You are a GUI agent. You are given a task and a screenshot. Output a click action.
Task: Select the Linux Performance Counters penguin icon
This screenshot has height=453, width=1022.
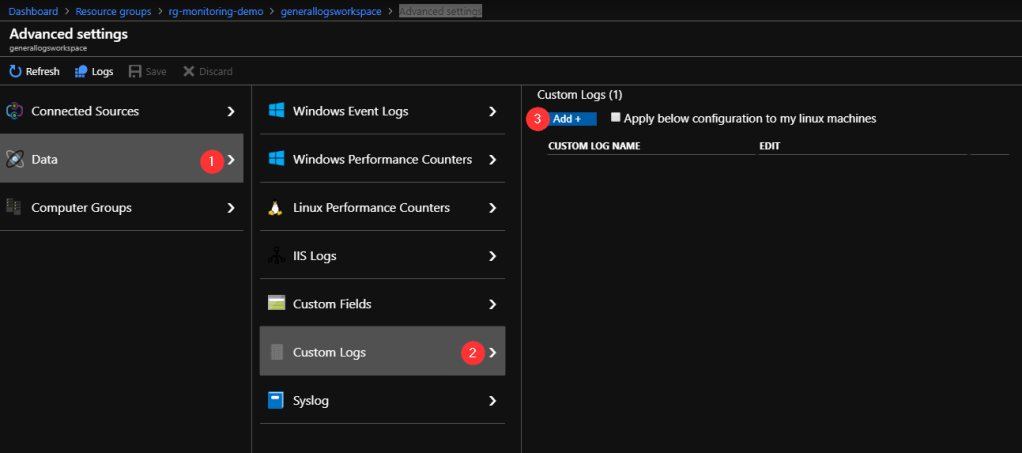pos(277,208)
